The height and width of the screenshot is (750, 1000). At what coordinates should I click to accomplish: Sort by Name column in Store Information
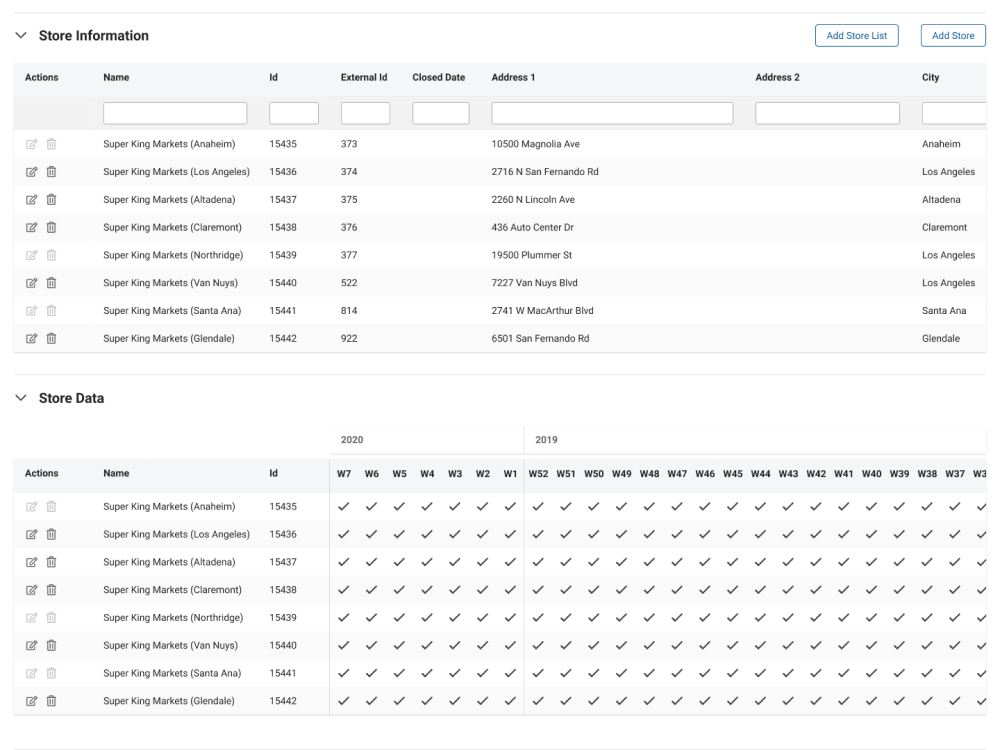point(116,77)
